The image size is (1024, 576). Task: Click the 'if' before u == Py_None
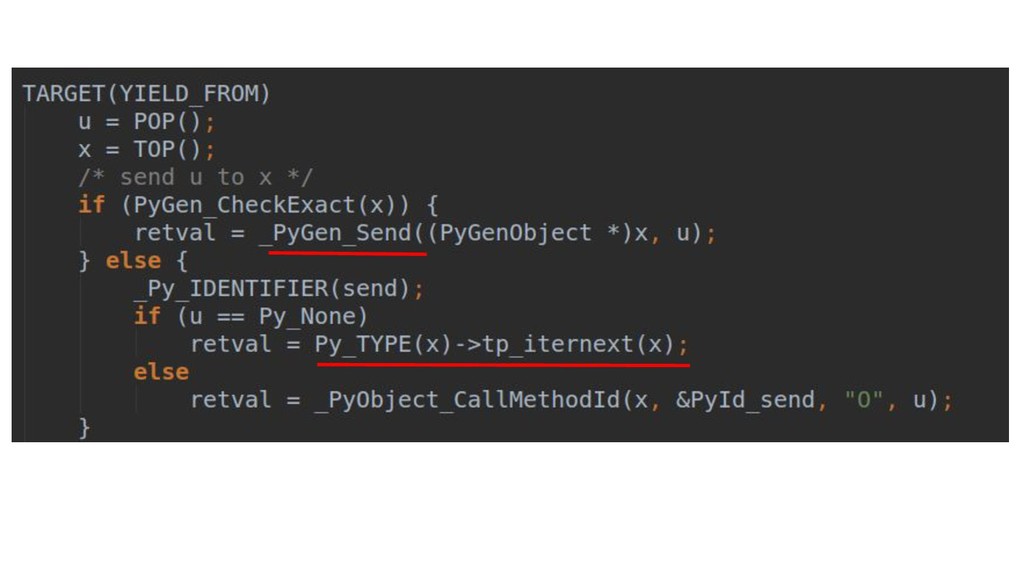(x=147, y=316)
